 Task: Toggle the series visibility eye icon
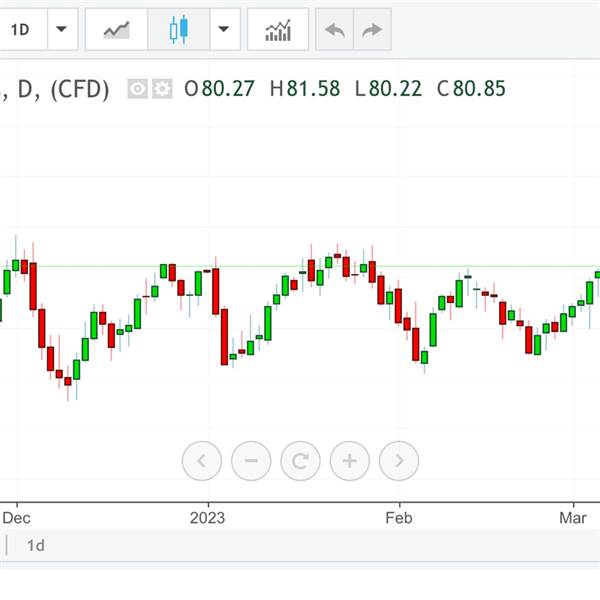pos(138,89)
